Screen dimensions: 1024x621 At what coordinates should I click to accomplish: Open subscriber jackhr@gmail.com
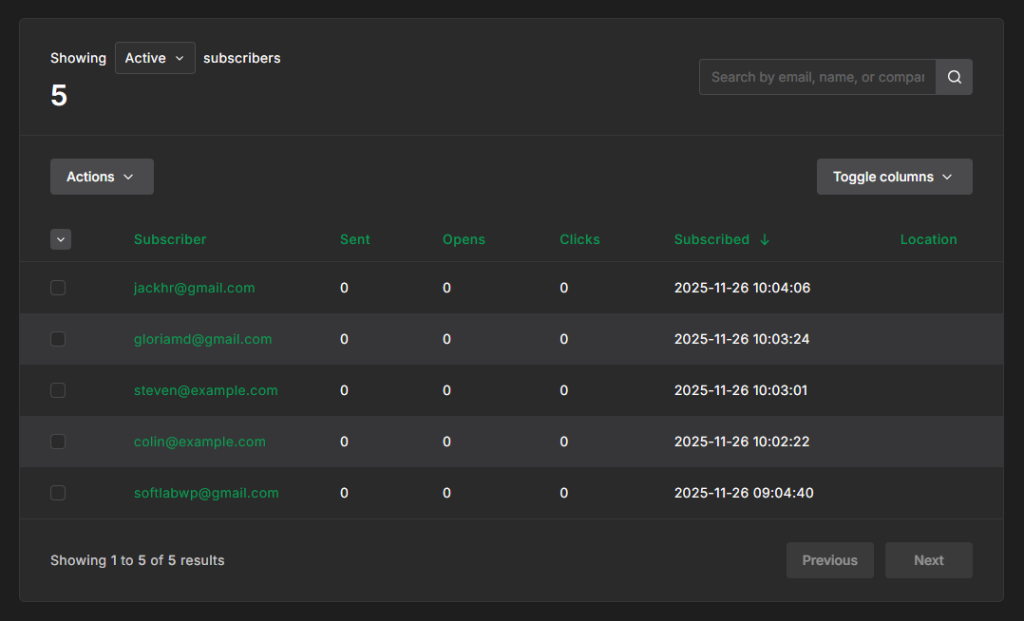tap(194, 288)
